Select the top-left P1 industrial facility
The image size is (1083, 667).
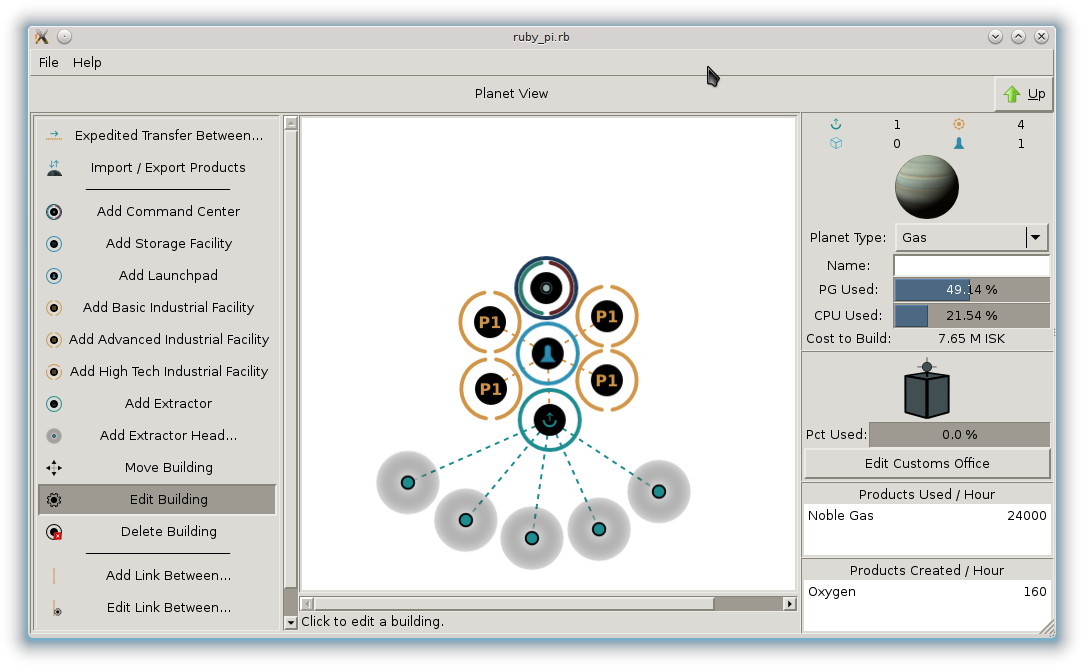pos(490,322)
